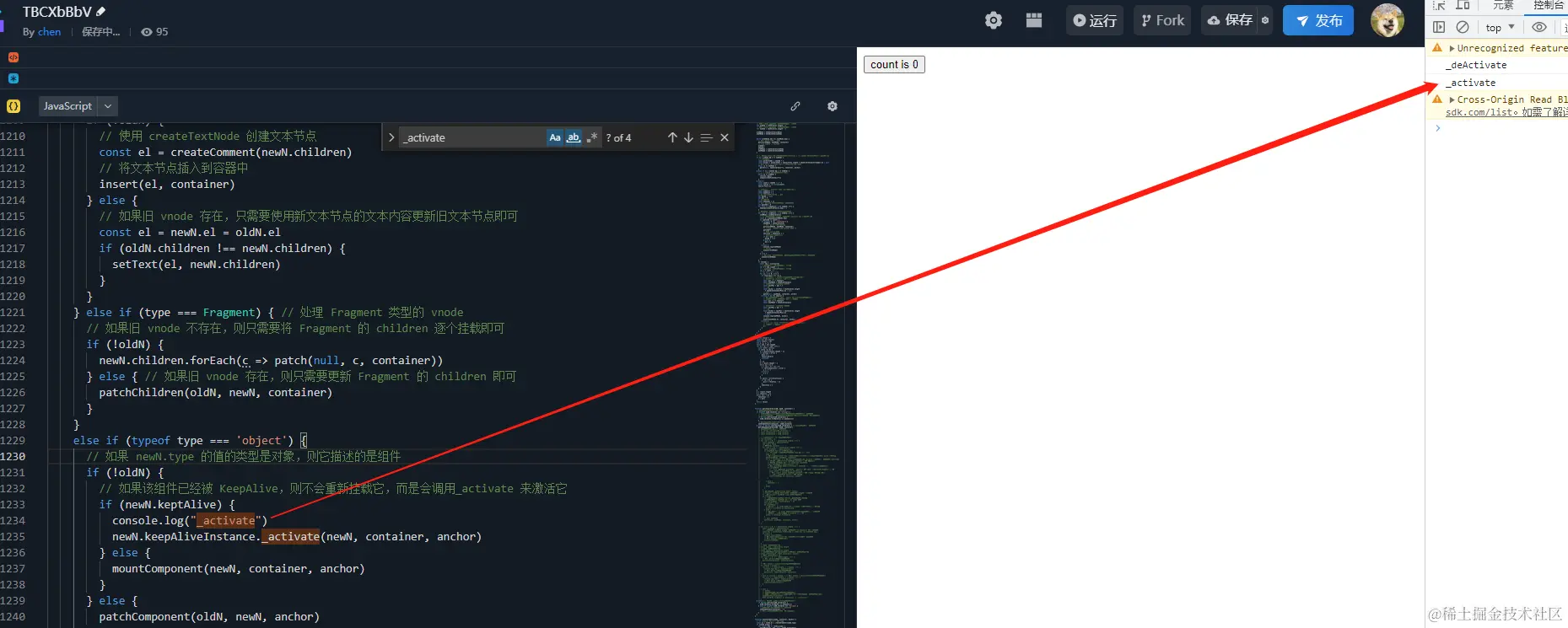Screen dimensions: 1568x628
Task: Switch to the 元素 tab in DevTools
Action: coord(1503,5)
